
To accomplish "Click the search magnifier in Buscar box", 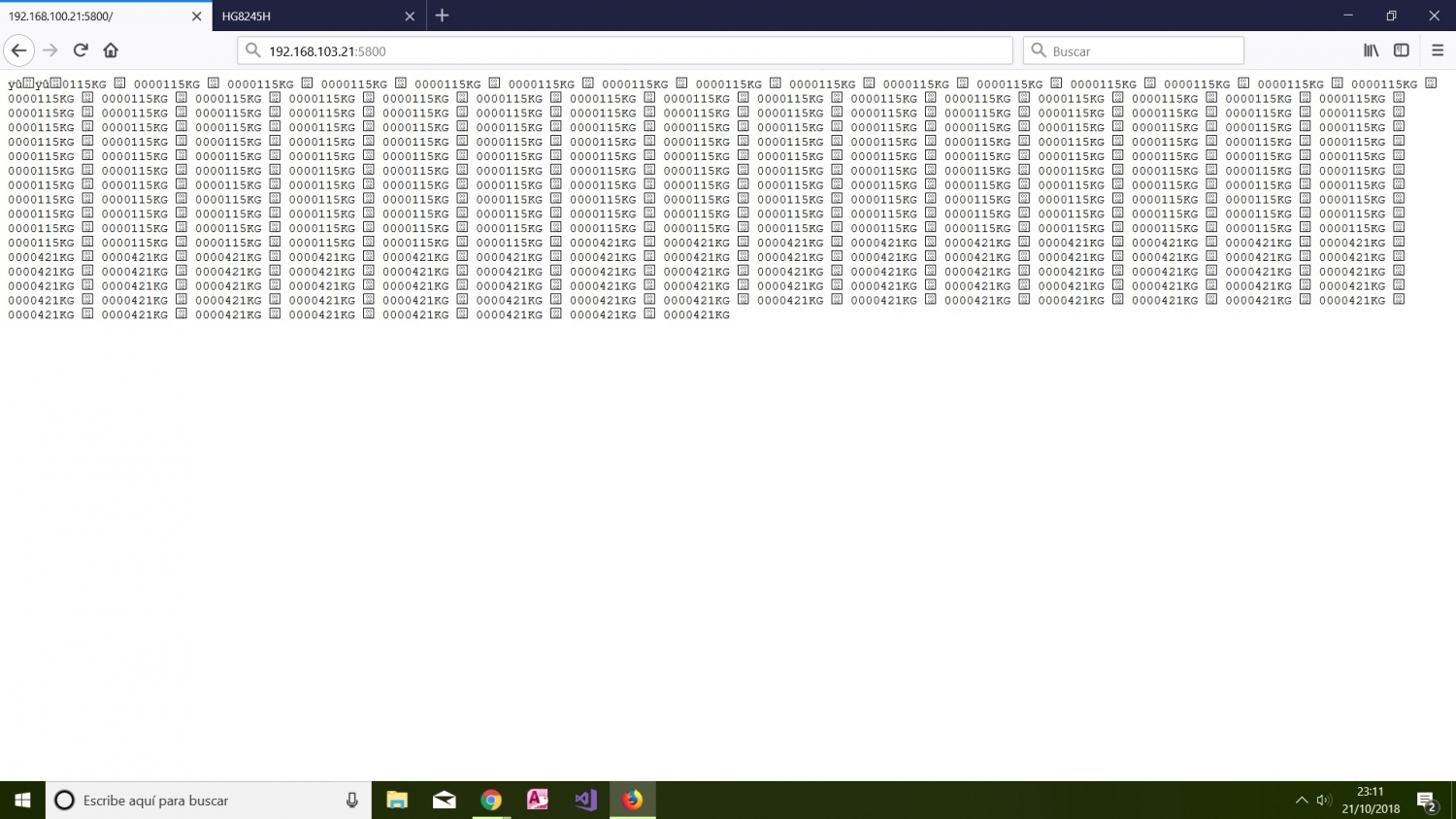I will (x=1038, y=50).
